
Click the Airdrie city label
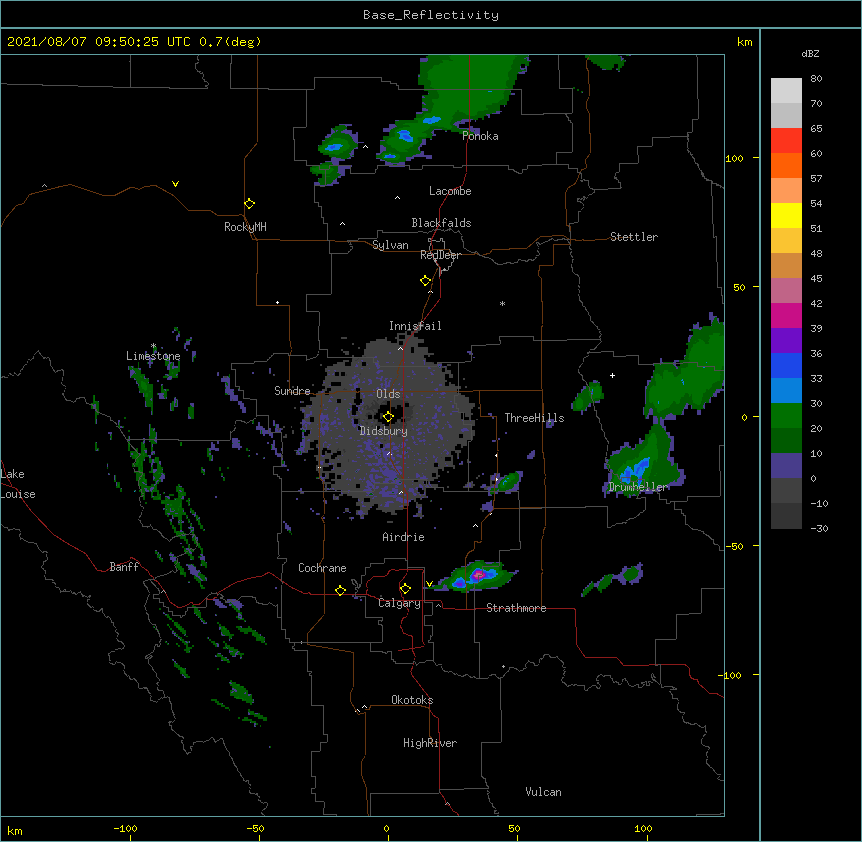[404, 537]
